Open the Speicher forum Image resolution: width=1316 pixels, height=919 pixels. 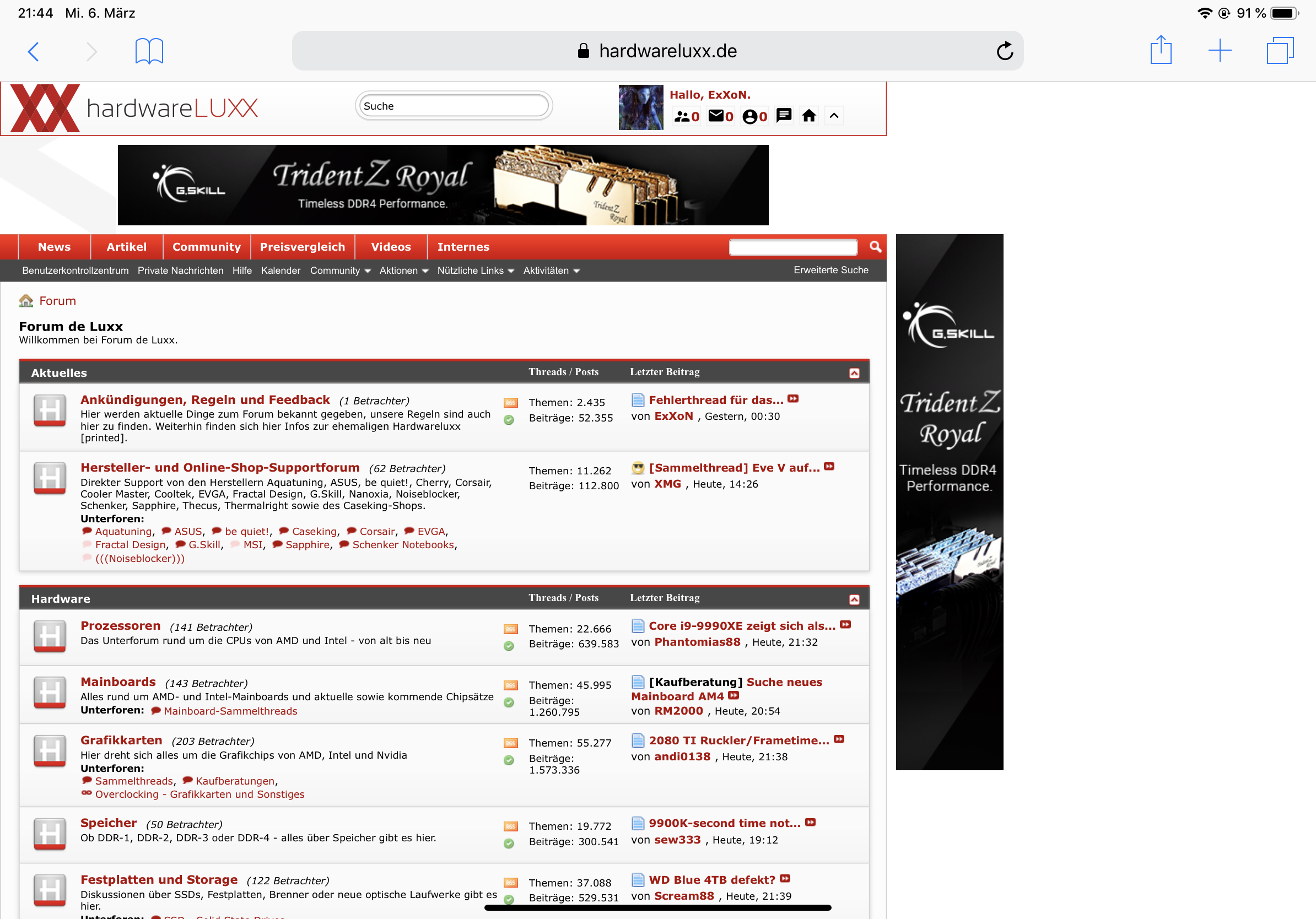pyautogui.click(x=109, y=823)
